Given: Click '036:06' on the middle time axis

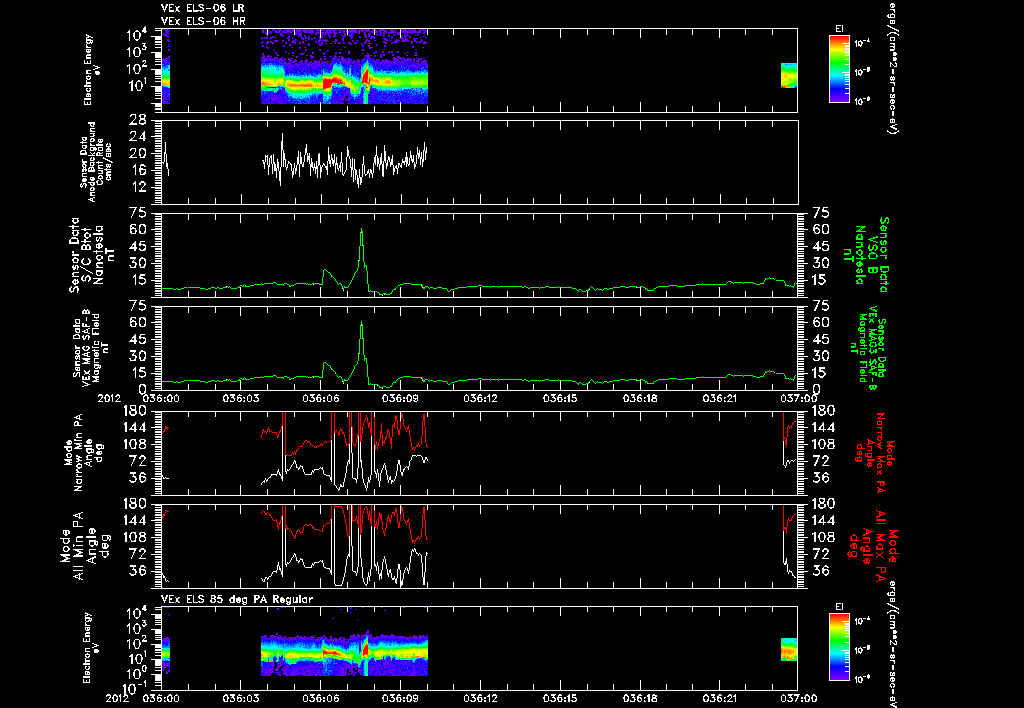Looking at the screenshot, I should [321, 398].
